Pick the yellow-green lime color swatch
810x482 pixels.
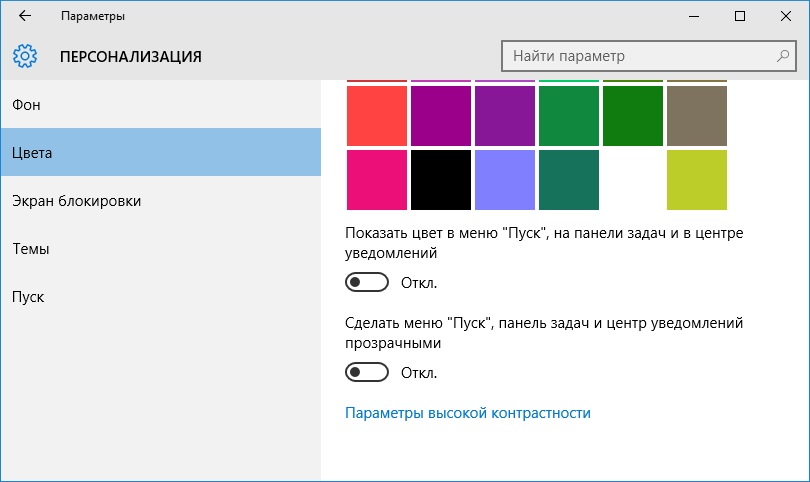coord(697,180)
